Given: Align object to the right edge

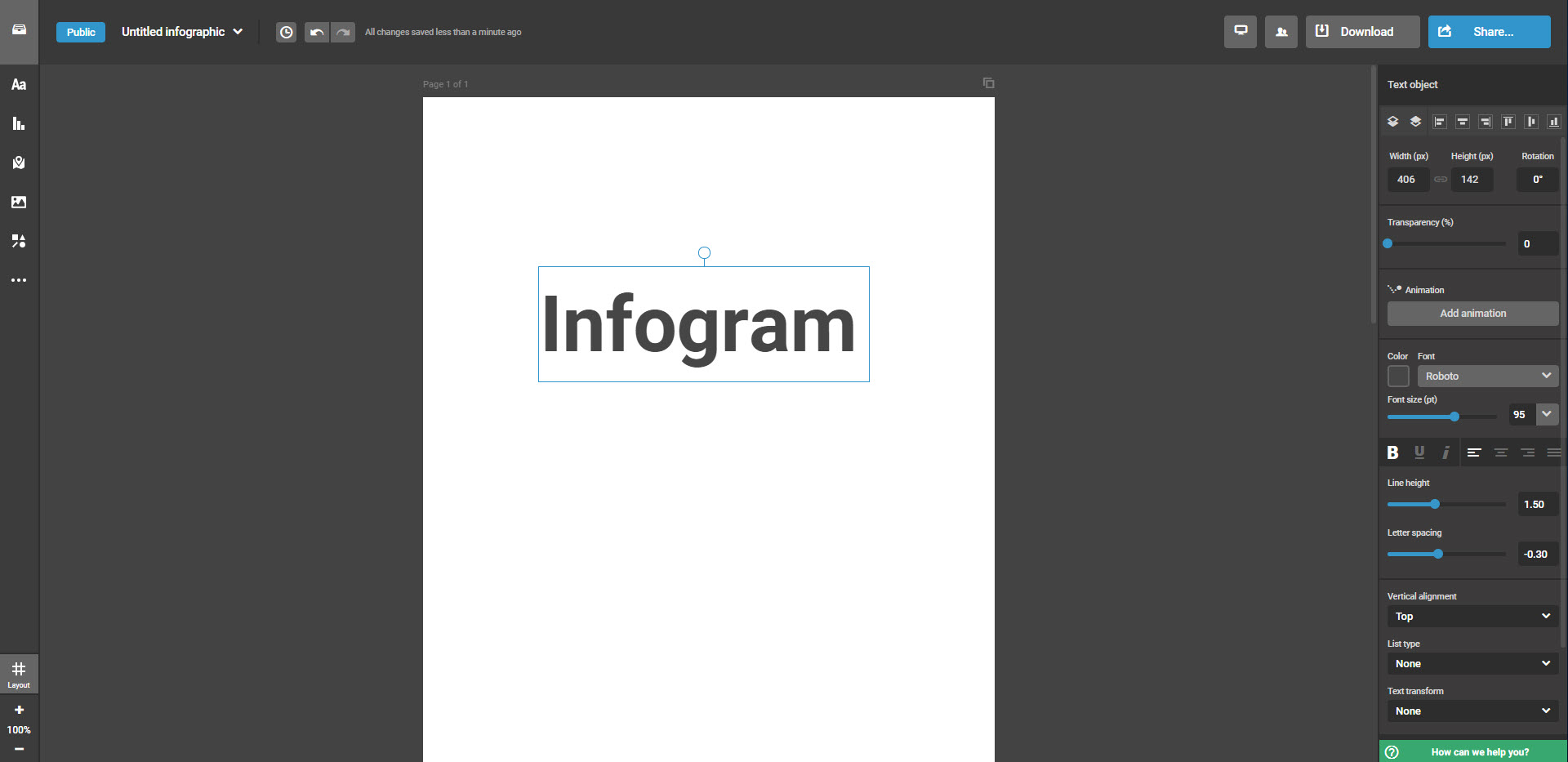Looking at the screenshot, I should click(1486, 122).
